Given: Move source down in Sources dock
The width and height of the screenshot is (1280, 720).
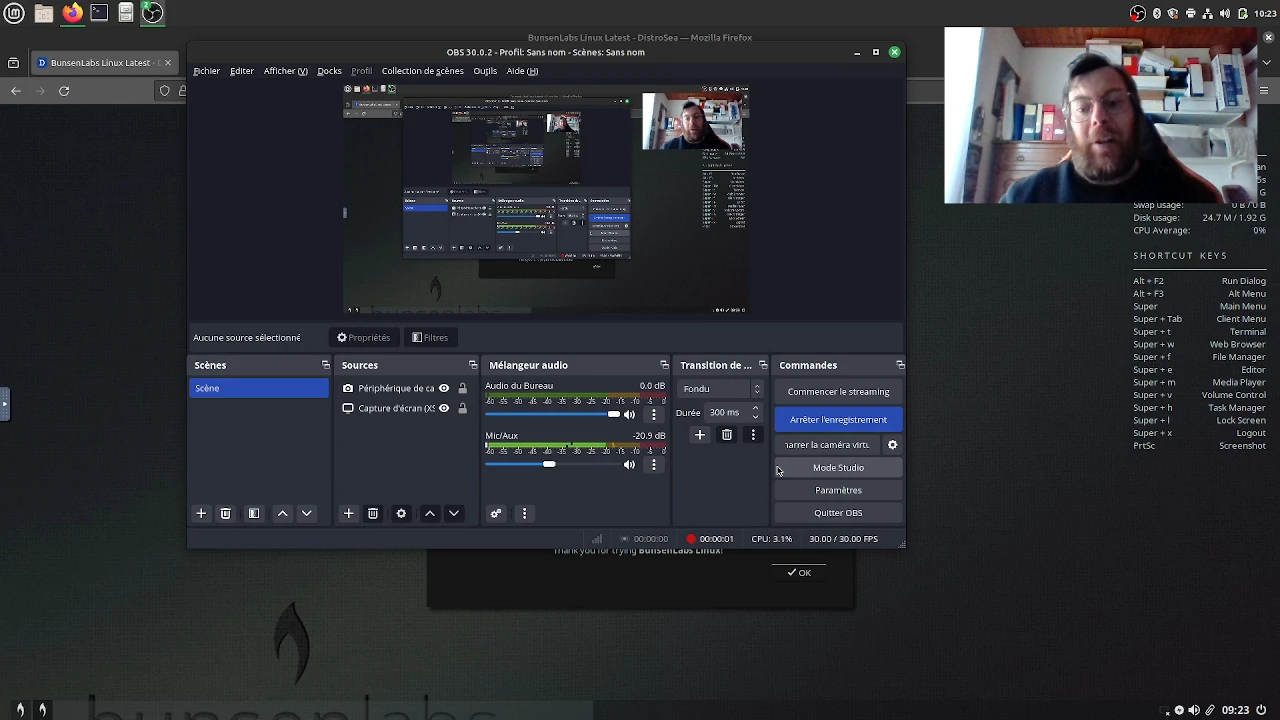Looking at the screenshot, I should pyautogui.click(x=454, y=513).
